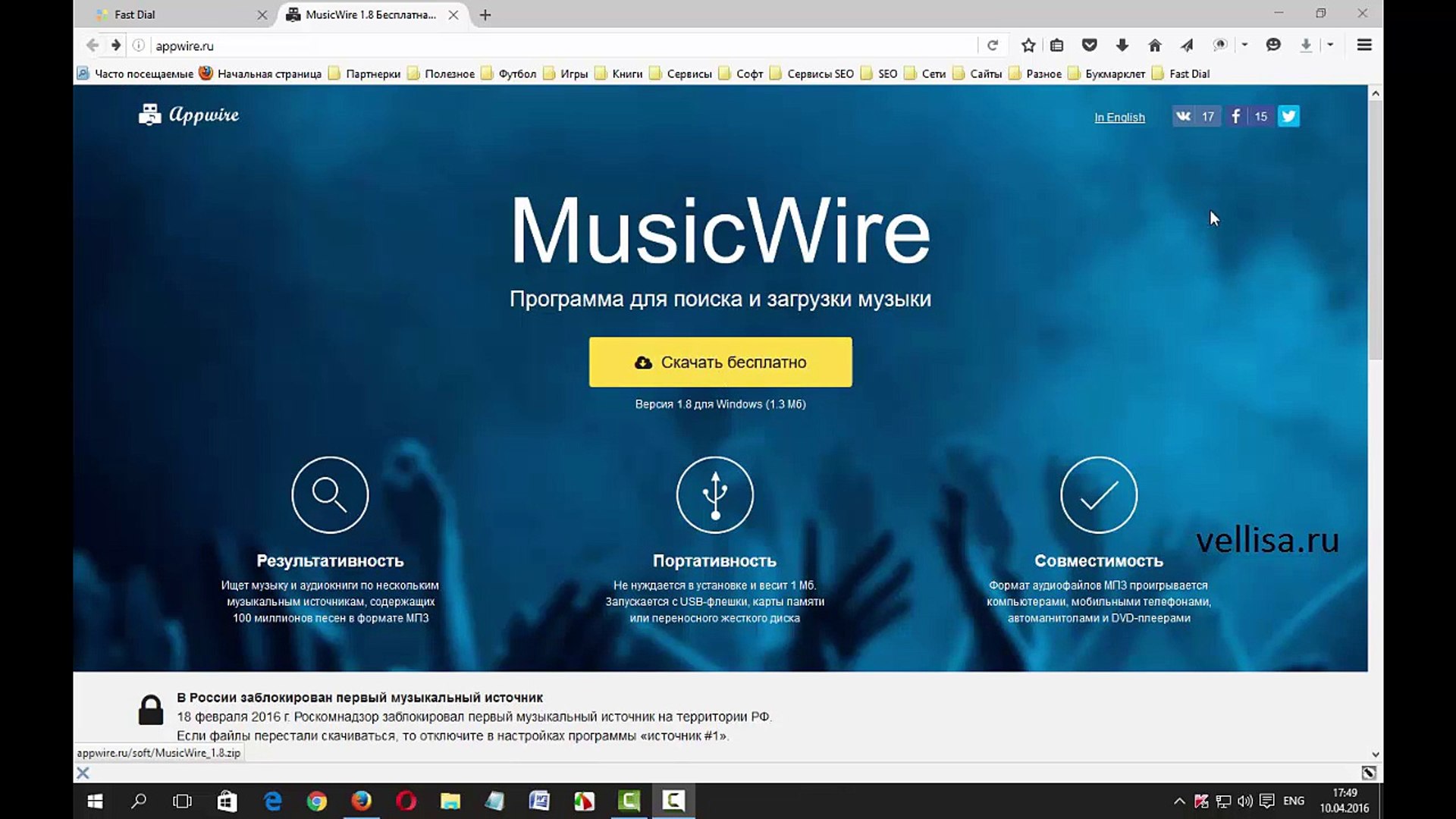The height and width of the screenshot is (819, 1456).
Task: Launch Opera from the taskbar
Action: click(x=406, y=801)
